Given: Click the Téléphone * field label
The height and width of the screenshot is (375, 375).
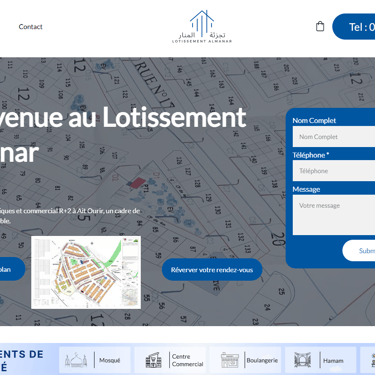Looking at the screenshot, I should tap(311, 155).
